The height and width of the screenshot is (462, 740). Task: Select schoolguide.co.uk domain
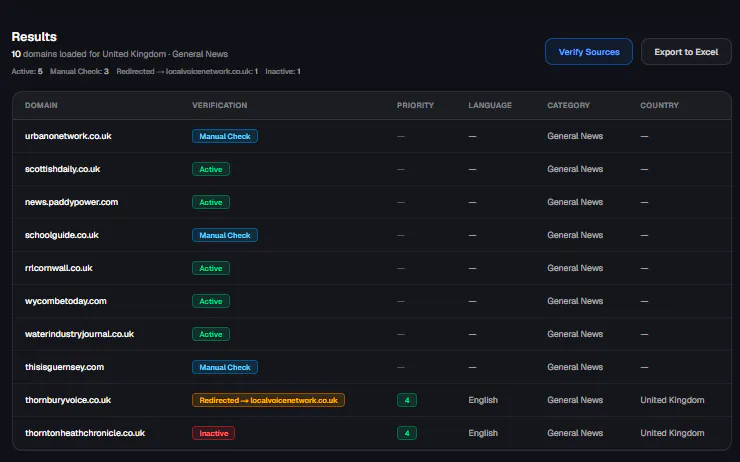[62, 235]
